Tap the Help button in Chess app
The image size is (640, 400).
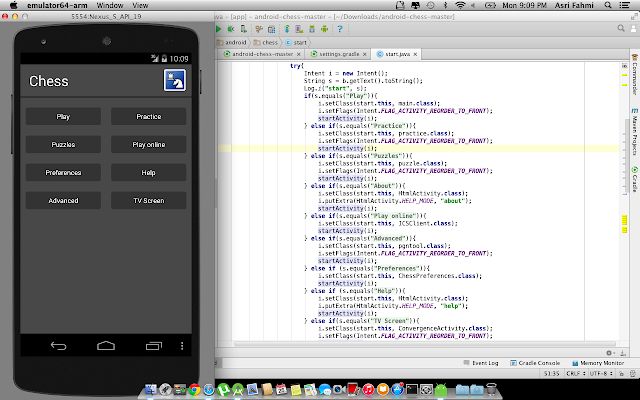pos(149,173)
